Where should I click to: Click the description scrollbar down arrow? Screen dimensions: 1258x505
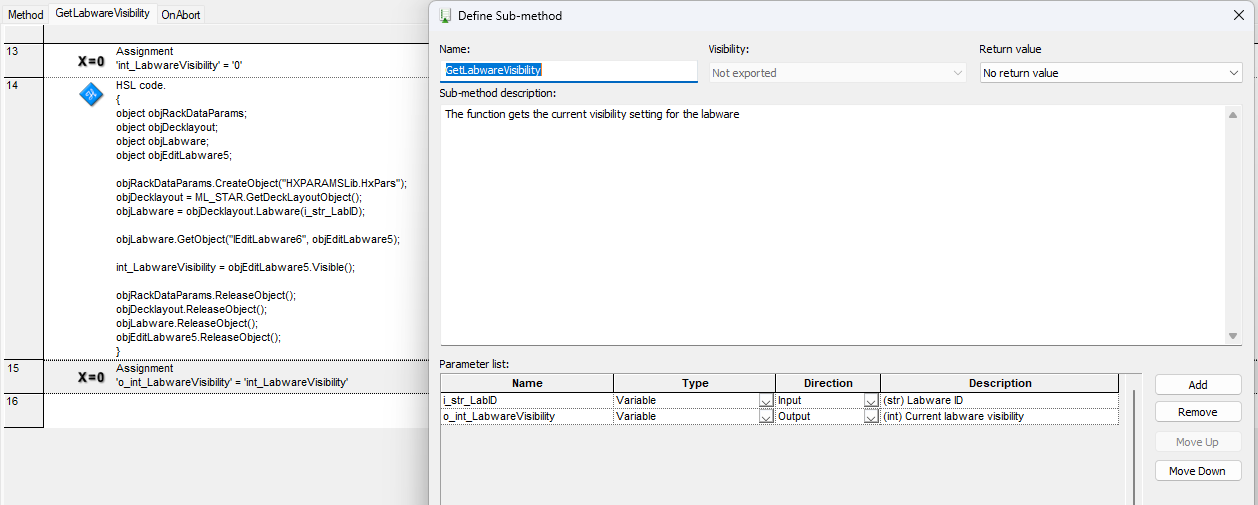coord(1234,337)
